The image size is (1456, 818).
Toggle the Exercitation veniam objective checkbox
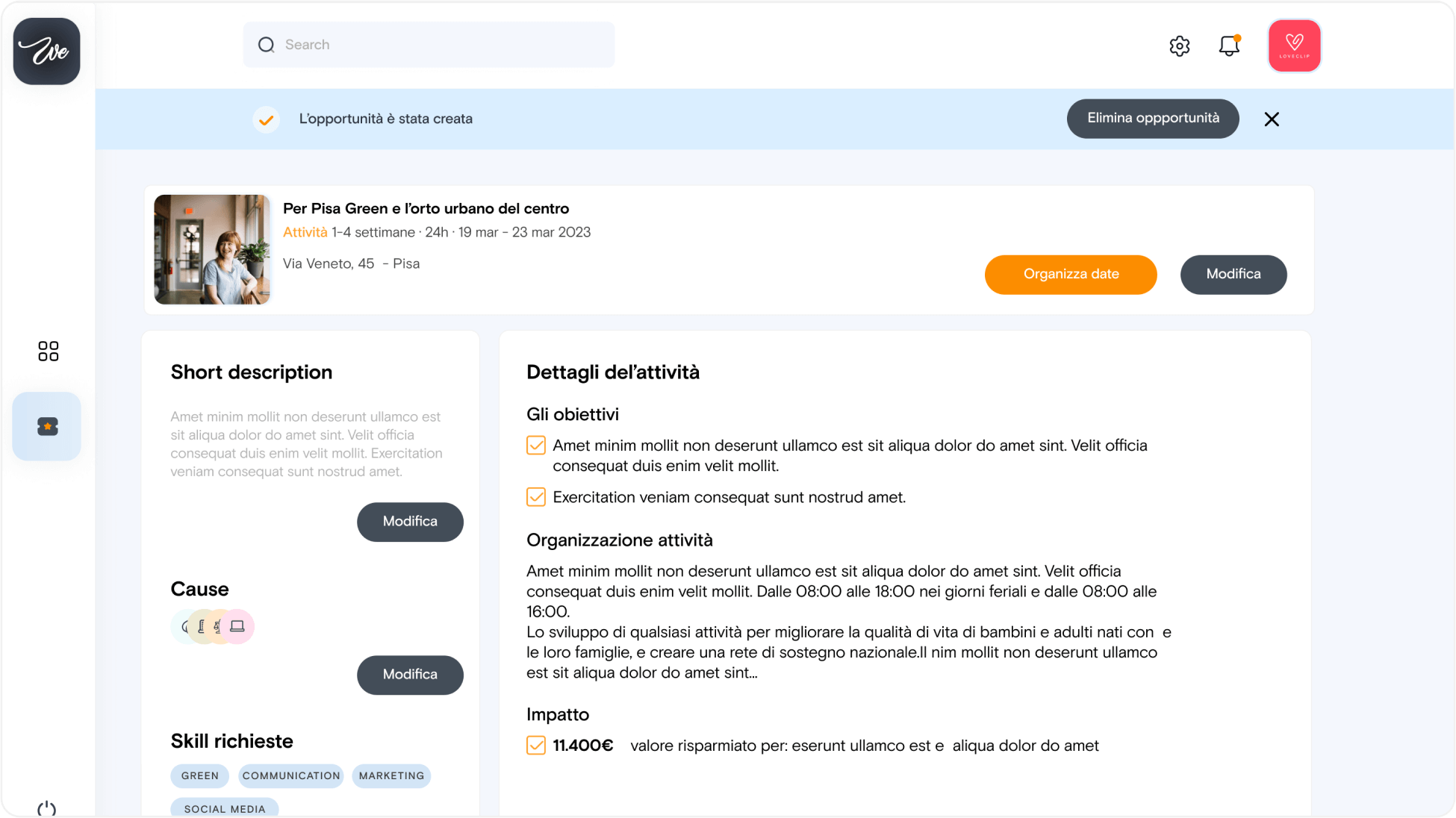[x=536, y=497]
